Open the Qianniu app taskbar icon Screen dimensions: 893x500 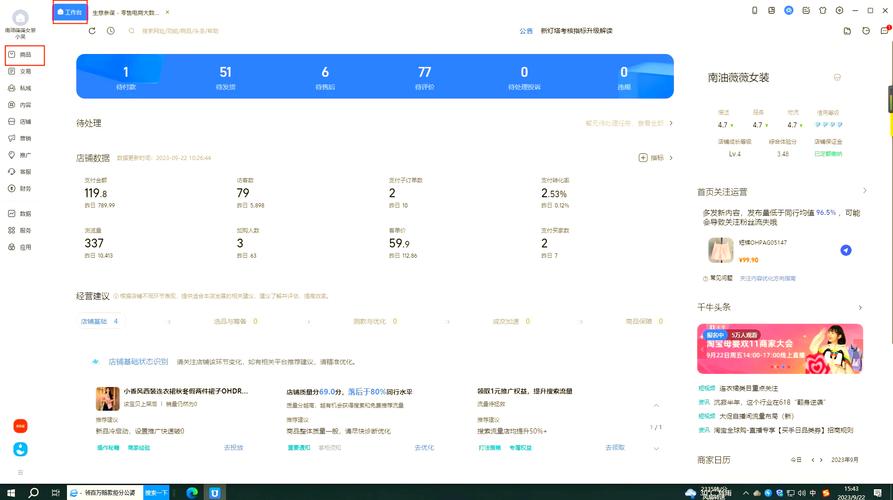point(214,493)
